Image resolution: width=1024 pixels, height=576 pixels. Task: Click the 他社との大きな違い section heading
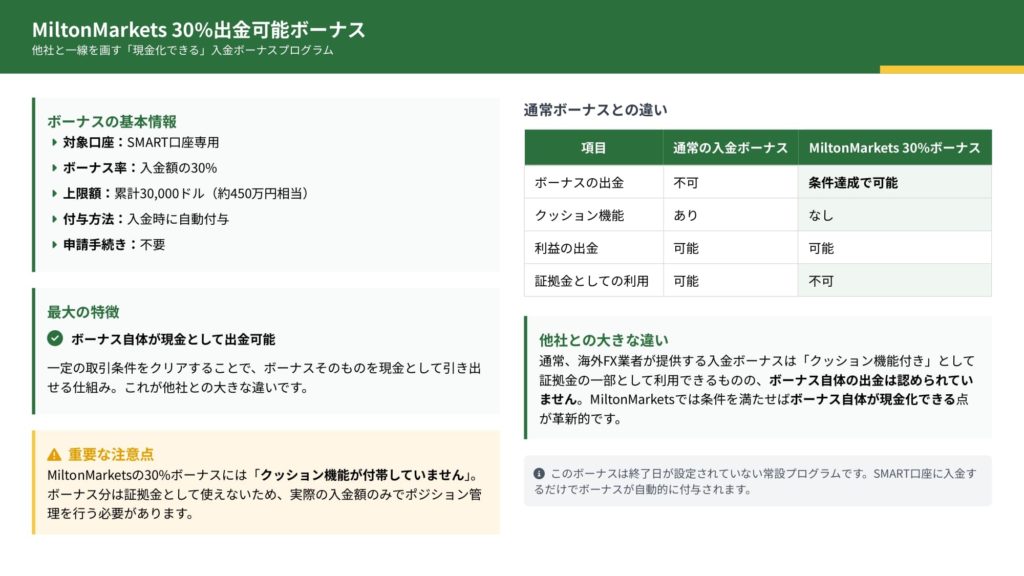pos(604,340)
